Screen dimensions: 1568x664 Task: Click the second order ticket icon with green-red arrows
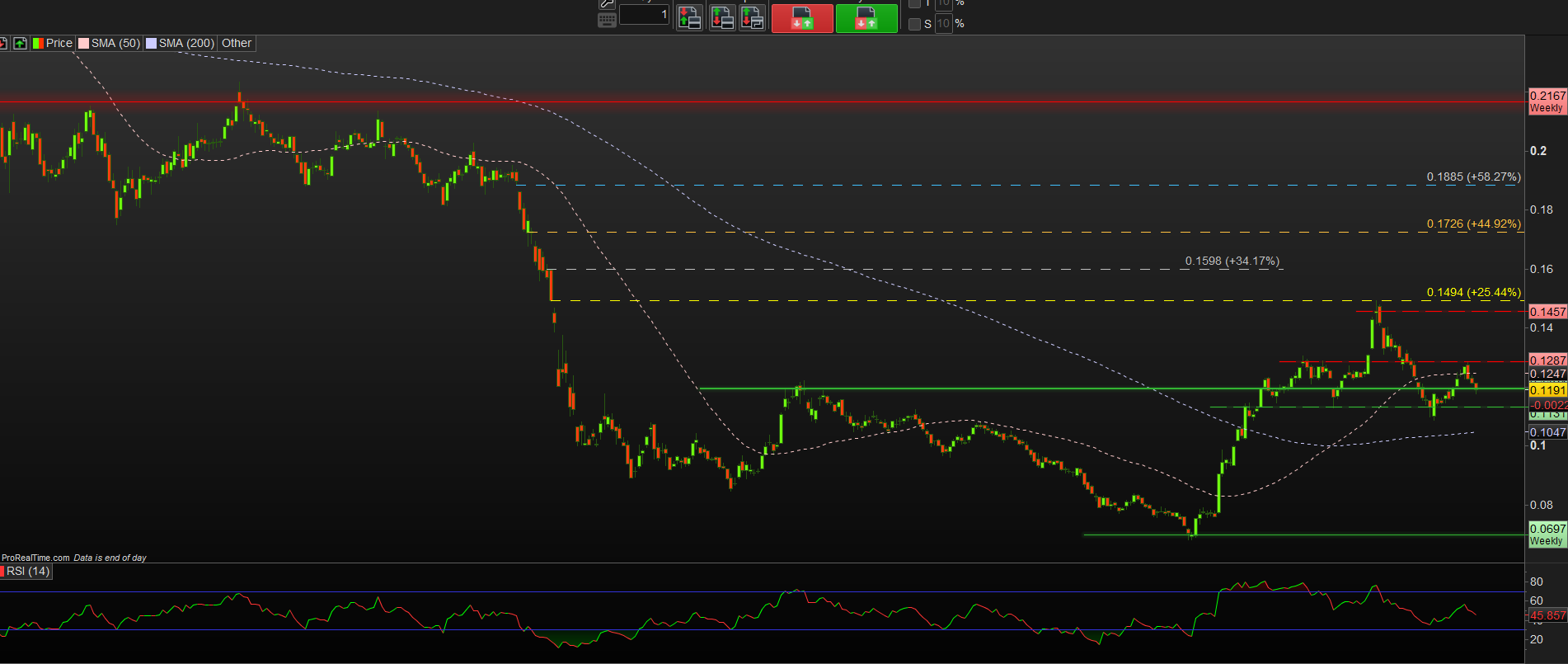pyautogui.click(x=722, y=17)
